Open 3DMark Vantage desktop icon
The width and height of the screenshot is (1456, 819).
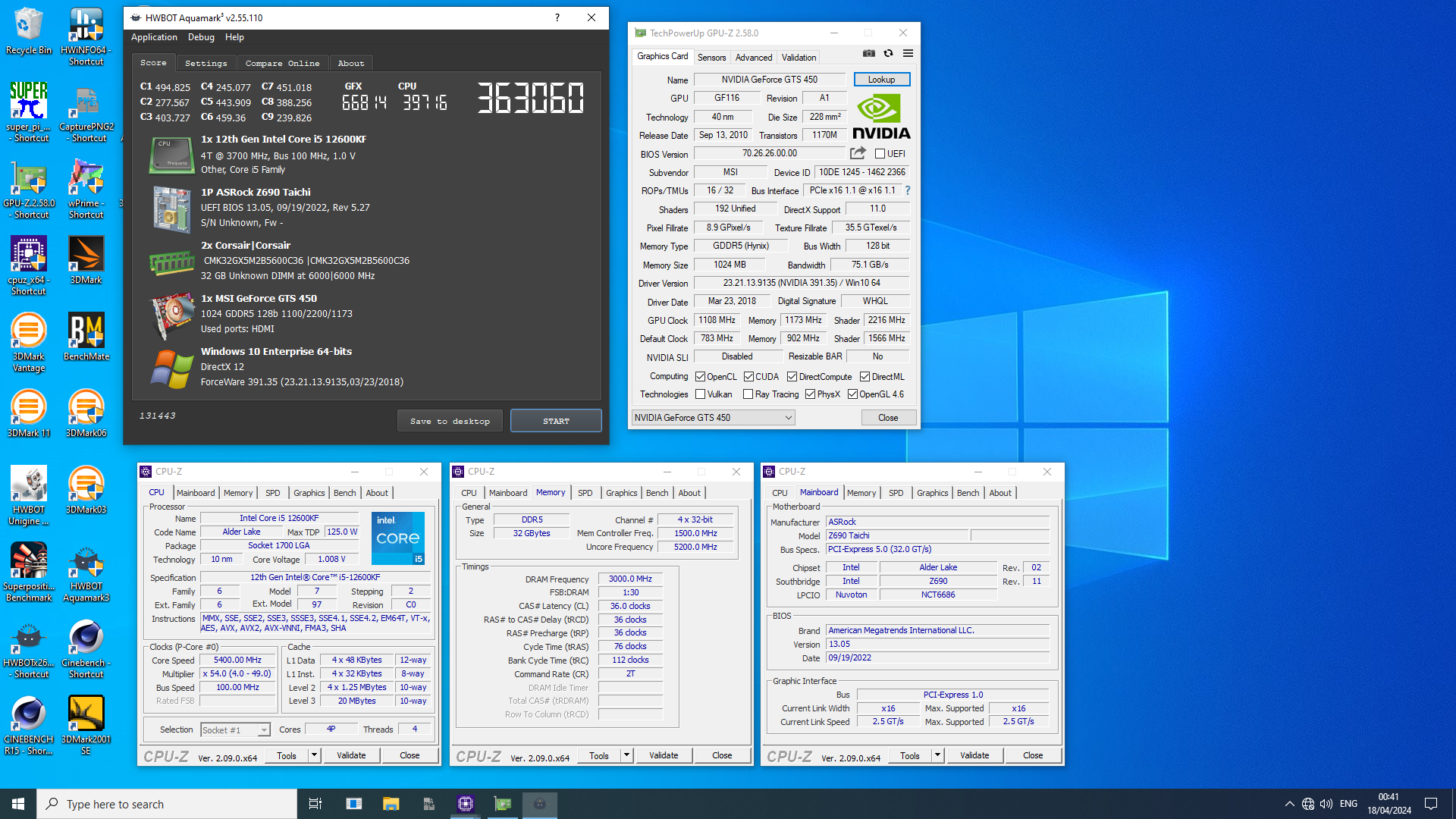29,342
